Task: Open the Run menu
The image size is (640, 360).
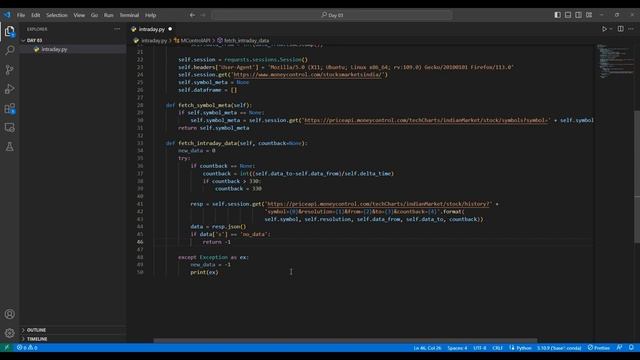Action: tap(109, 15)
